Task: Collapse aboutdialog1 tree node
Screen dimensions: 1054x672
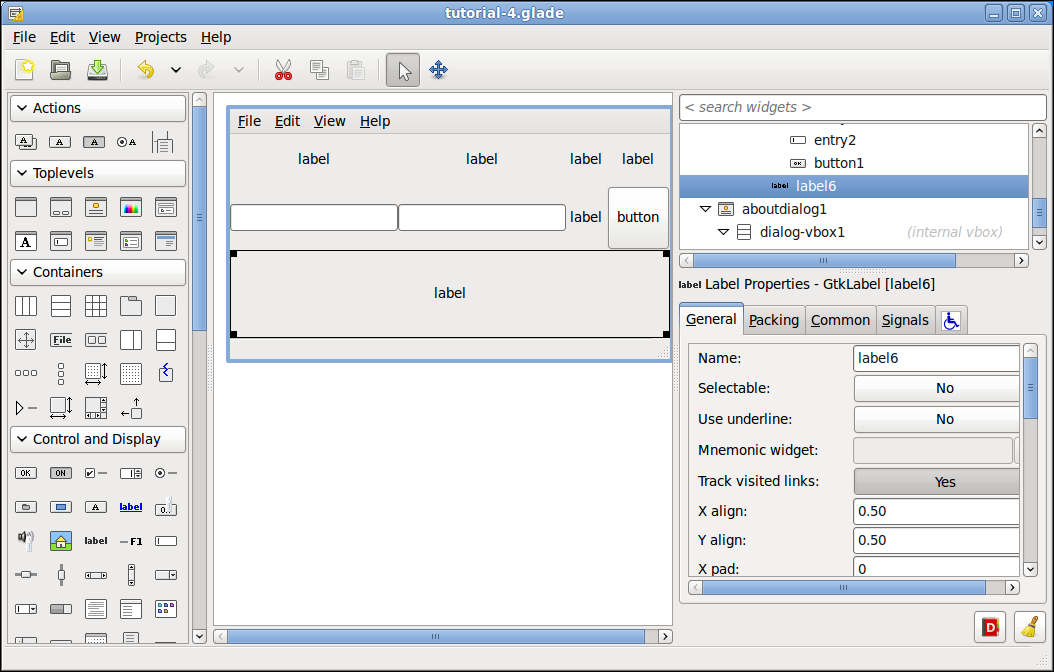Action: pyautogui.click(x=705, y=209)
